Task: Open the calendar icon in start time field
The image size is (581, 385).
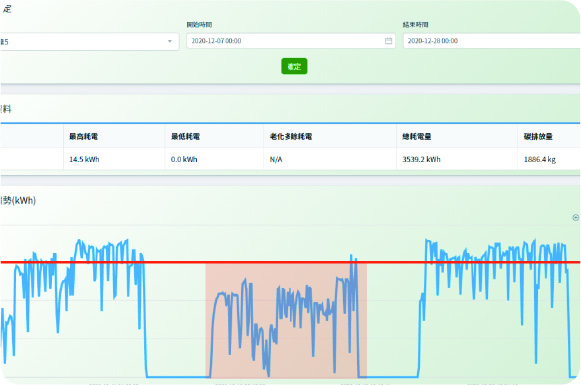Action: [x=388, y=41]
